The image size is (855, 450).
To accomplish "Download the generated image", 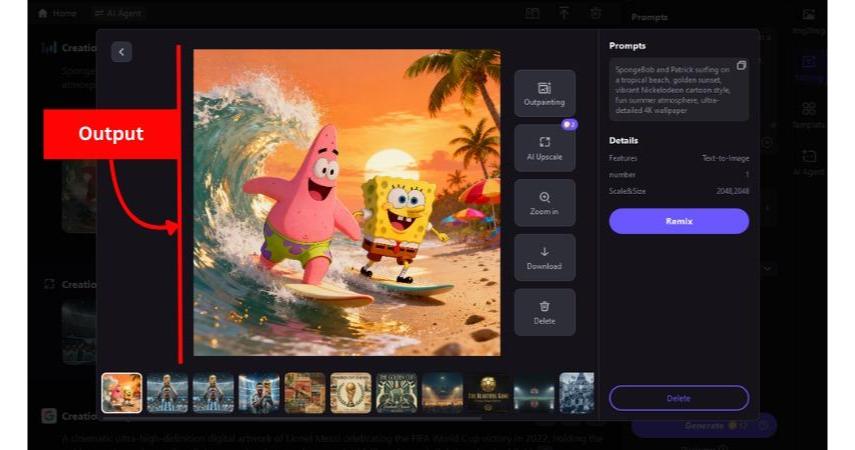I will tap(544, 257).
